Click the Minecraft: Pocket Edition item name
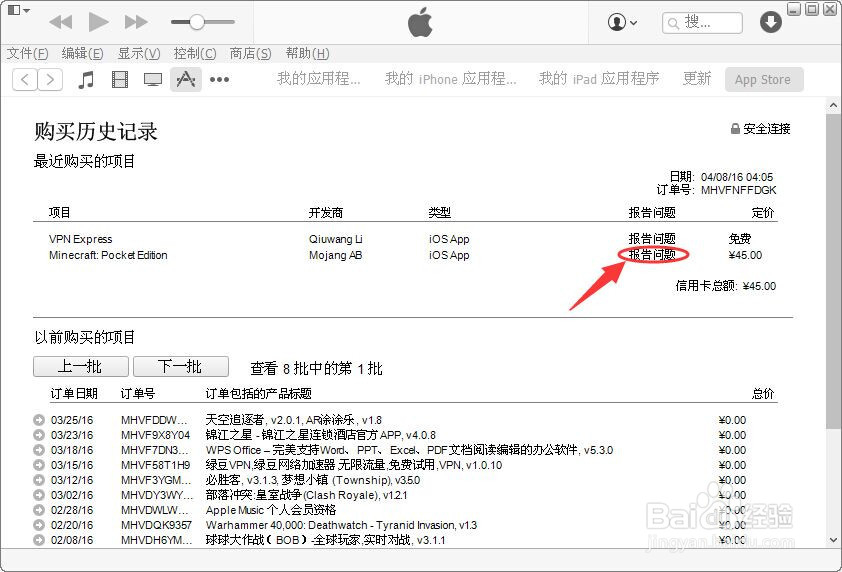The image size is (842, 572). pos(108,255)
